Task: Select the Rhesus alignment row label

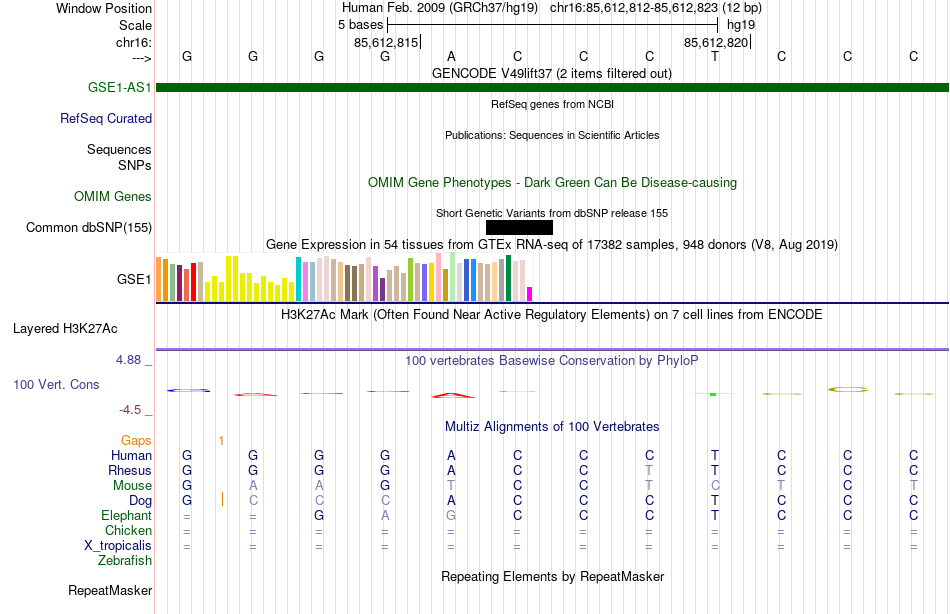Action: pos(130,470)
